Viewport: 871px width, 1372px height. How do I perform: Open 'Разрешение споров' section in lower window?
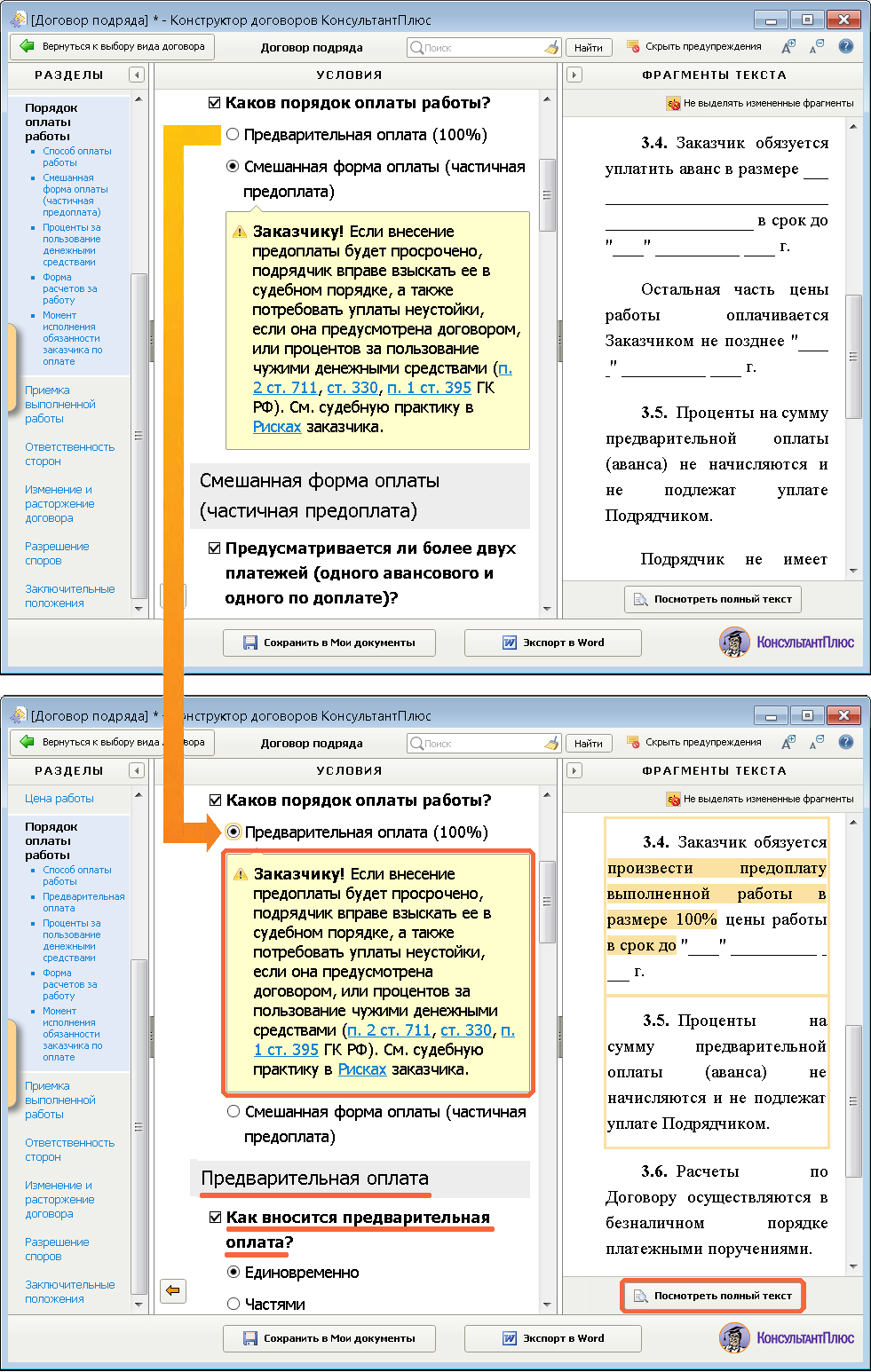click(x=57, y=1250)
